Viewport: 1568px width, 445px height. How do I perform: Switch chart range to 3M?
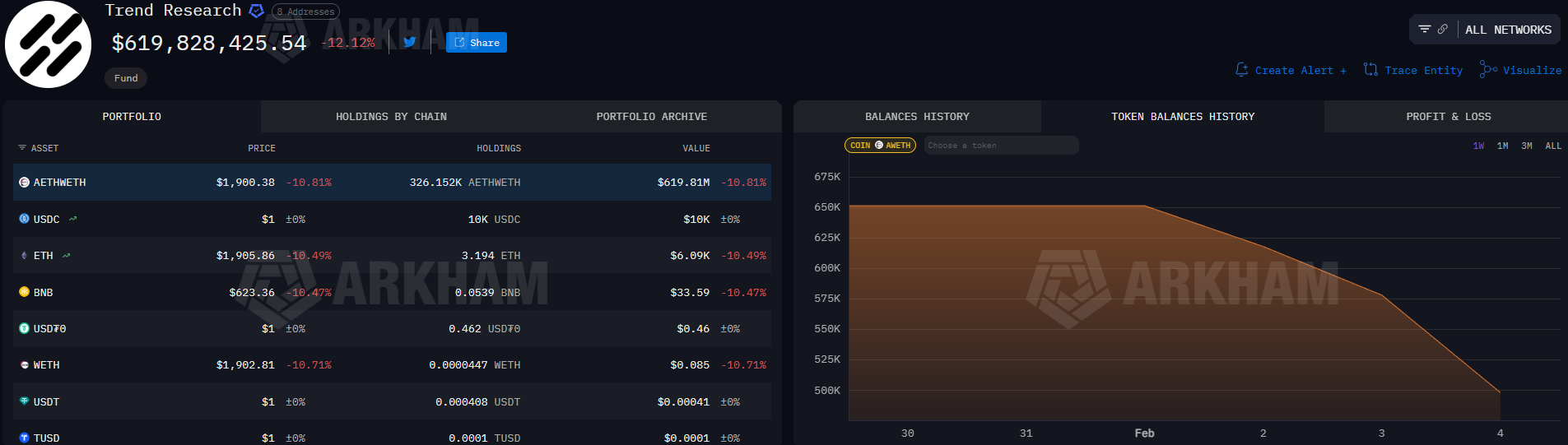(1527, 146)
